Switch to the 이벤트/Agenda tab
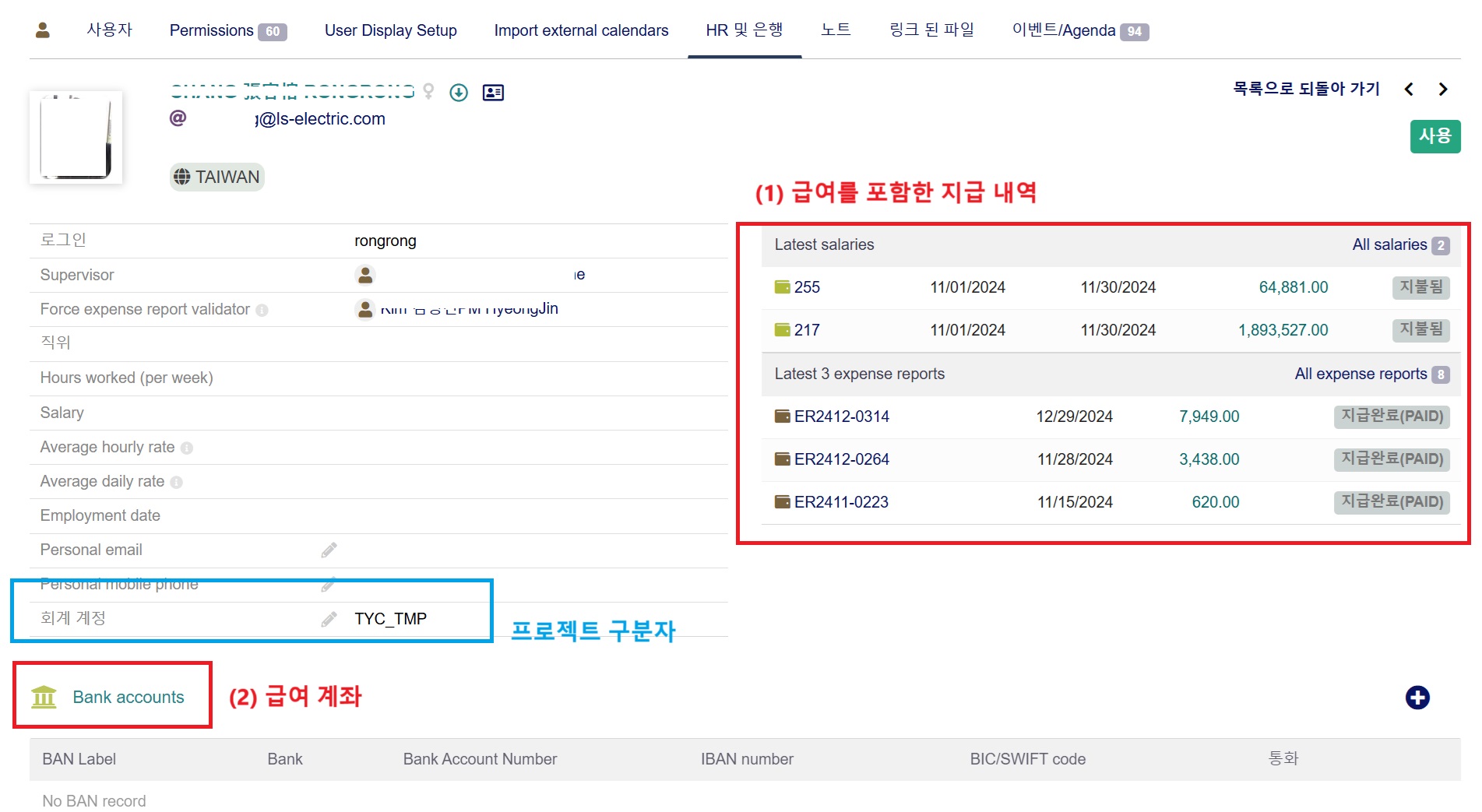The height and width of the screenshot is (812, 1482). click(x=1079, y=30)
